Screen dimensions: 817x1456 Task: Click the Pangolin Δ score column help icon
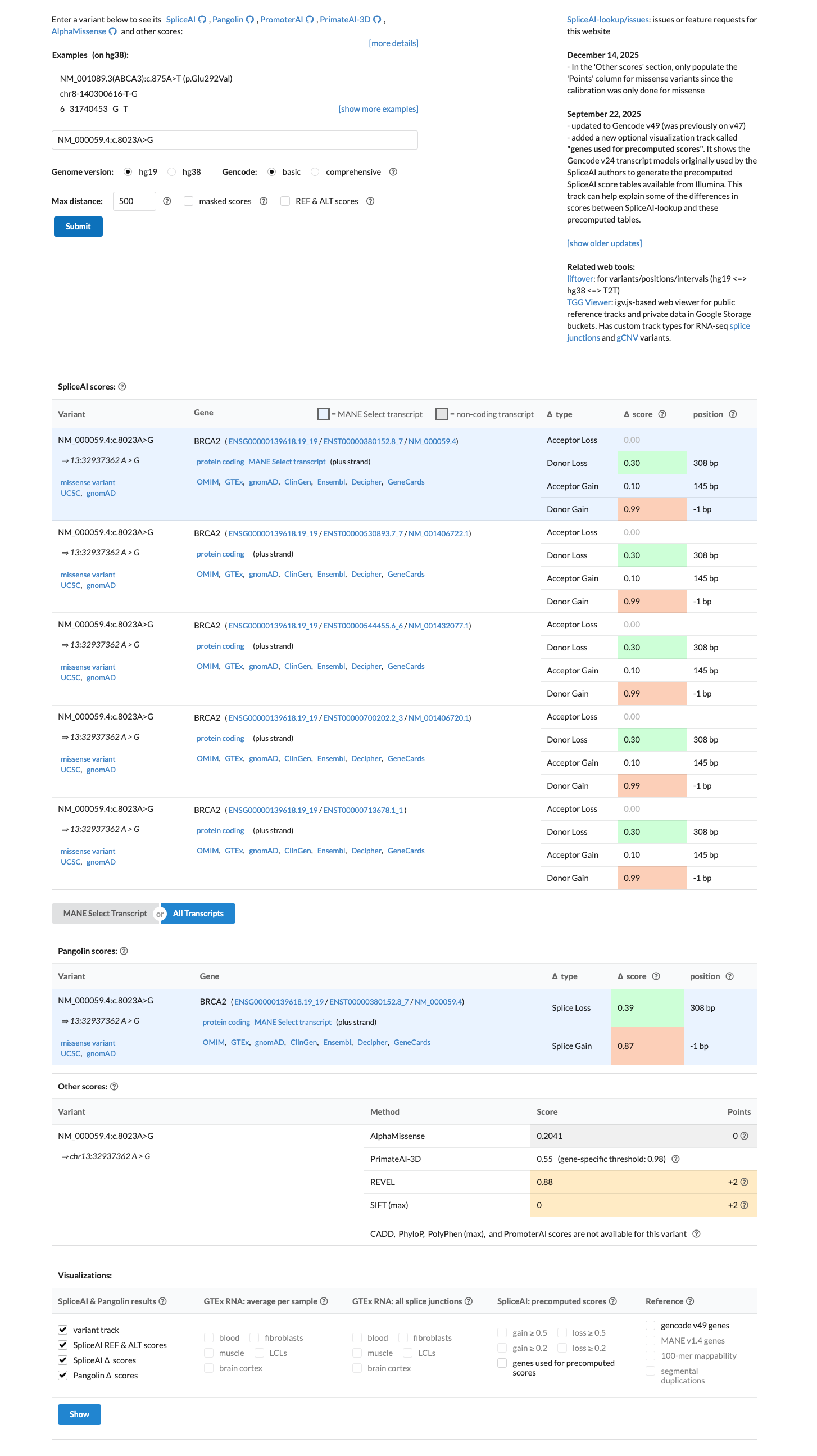point(656,976)
